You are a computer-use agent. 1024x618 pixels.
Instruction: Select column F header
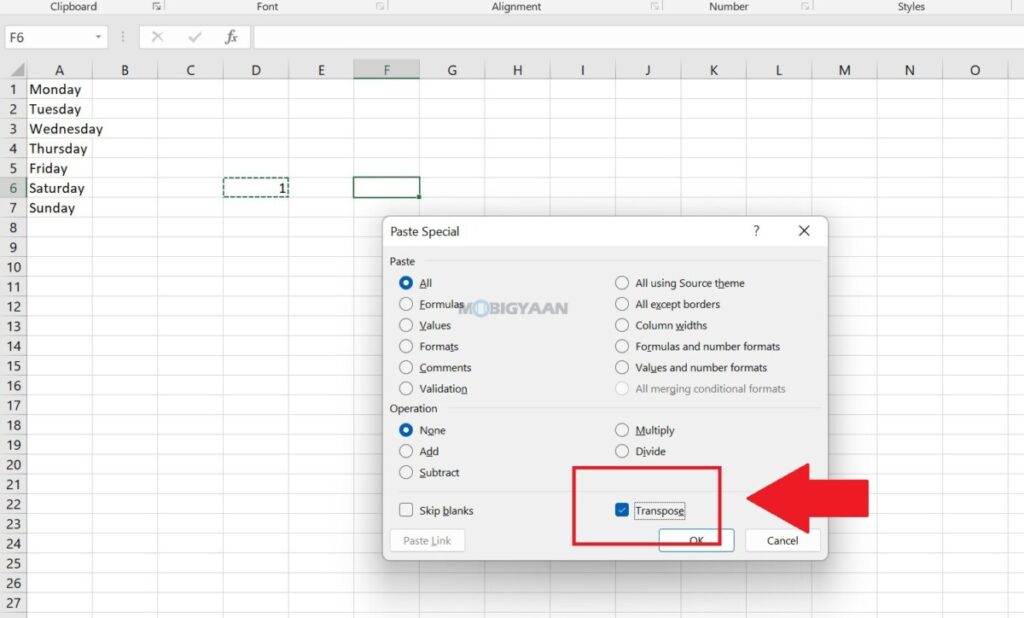[387, 70]
